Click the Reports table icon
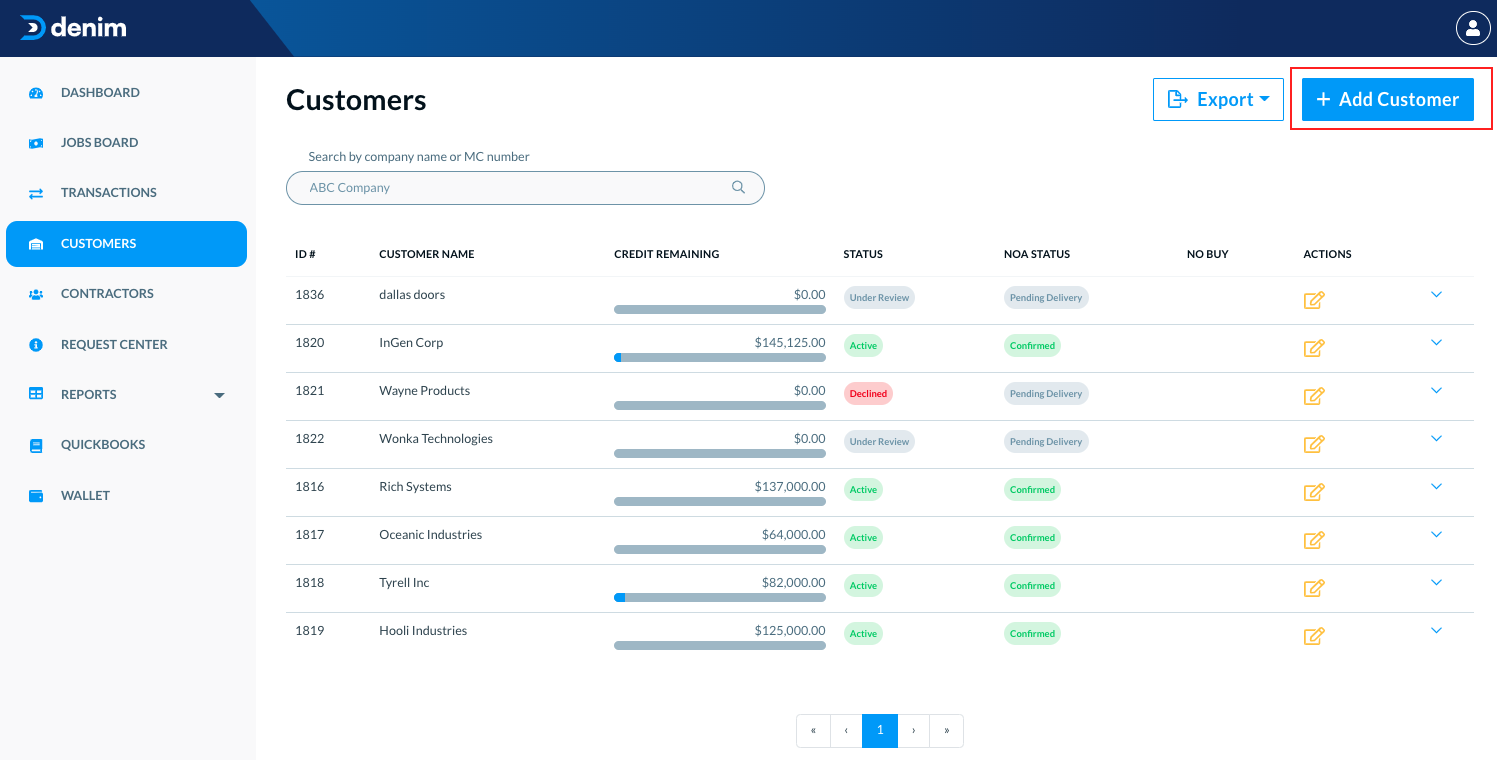The width and height of the screenshot is (1497, 760). (36, 394)
